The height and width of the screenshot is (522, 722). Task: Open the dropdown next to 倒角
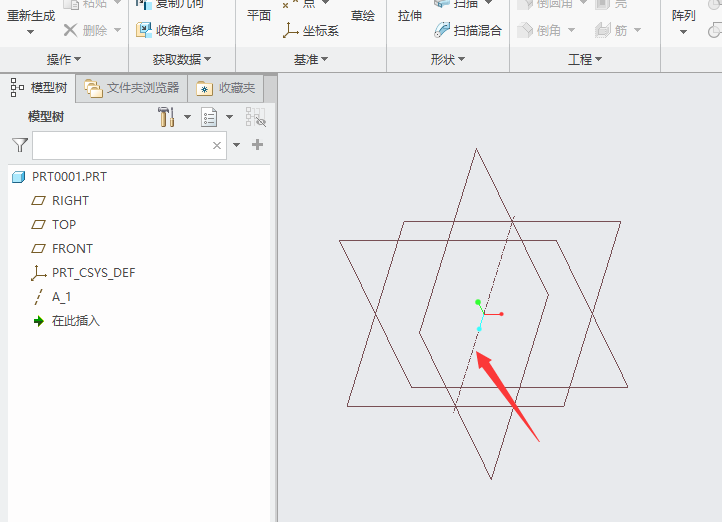(x=571, y=30)
